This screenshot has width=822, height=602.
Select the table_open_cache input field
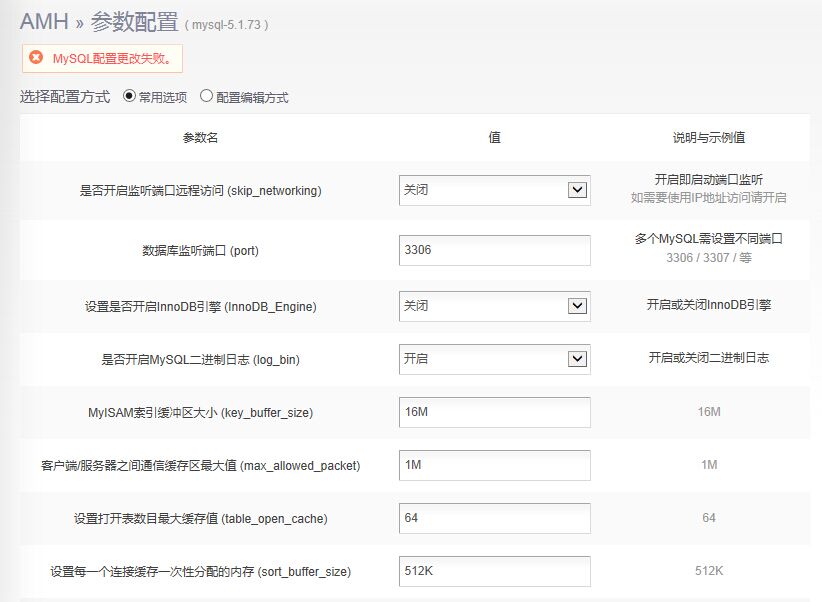494,518
